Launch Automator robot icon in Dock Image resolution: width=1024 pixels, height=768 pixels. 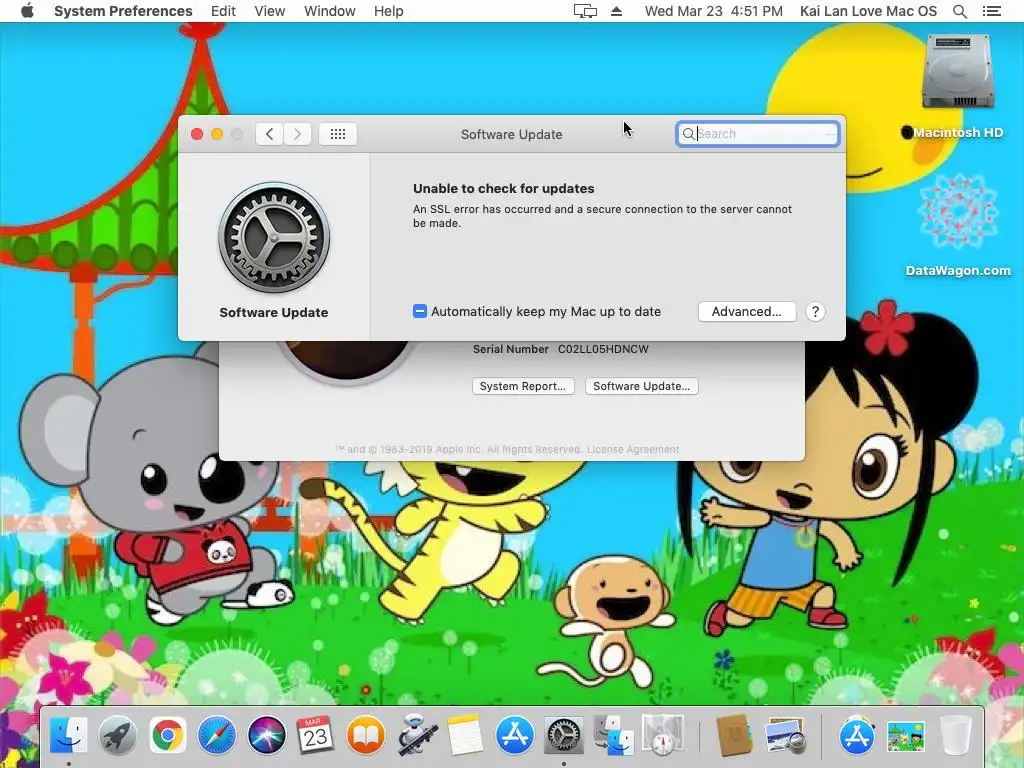click(x=416, y=735)
